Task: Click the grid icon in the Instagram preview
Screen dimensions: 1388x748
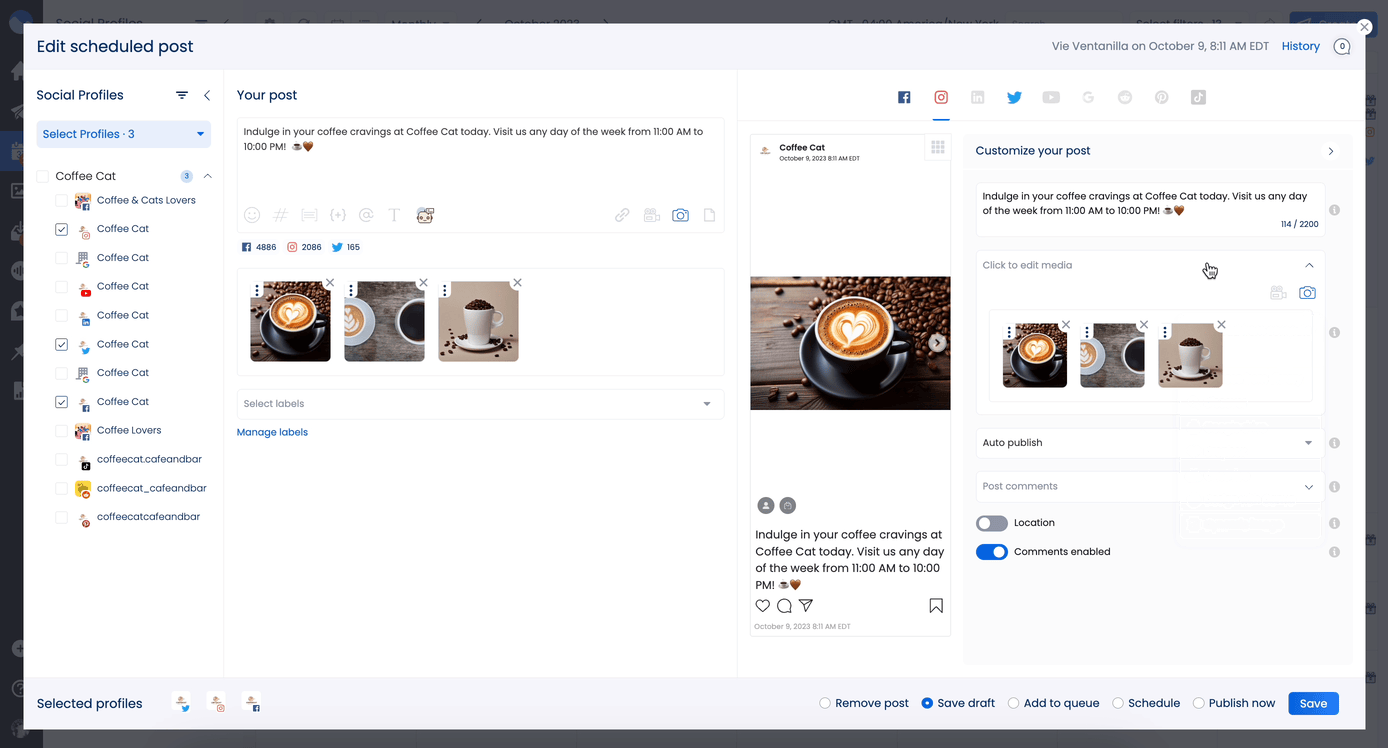Action: [x=938, y=148]
